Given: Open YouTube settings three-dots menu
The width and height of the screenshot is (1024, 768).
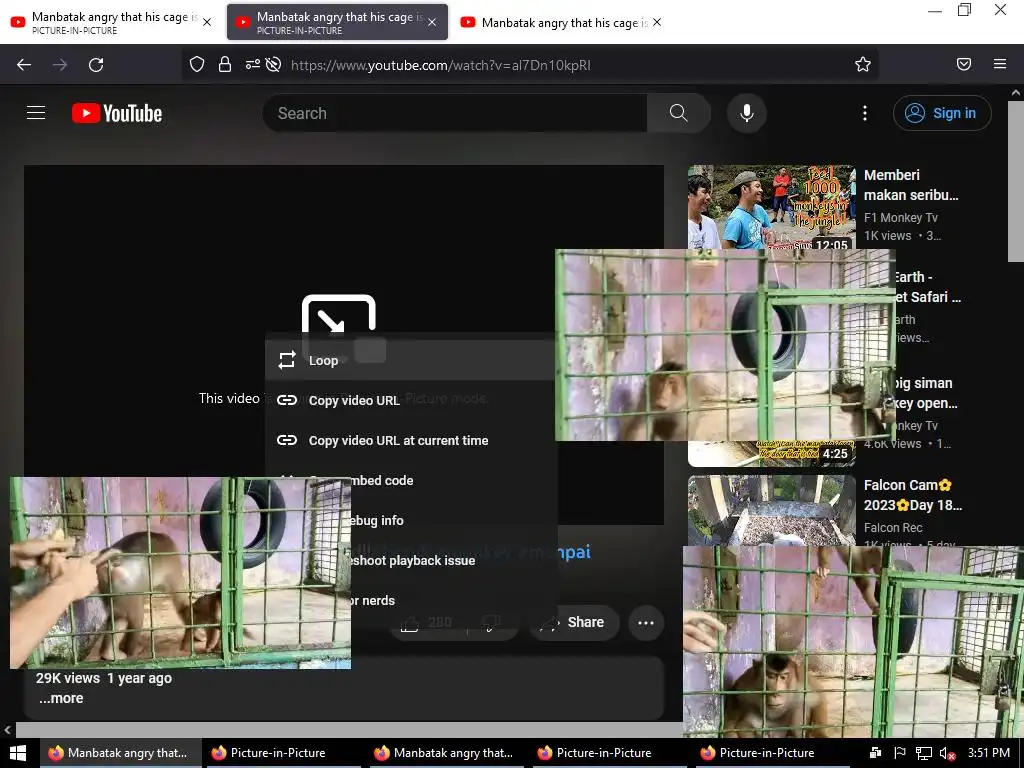Looking at the screenshot, I should click(865, 113).
